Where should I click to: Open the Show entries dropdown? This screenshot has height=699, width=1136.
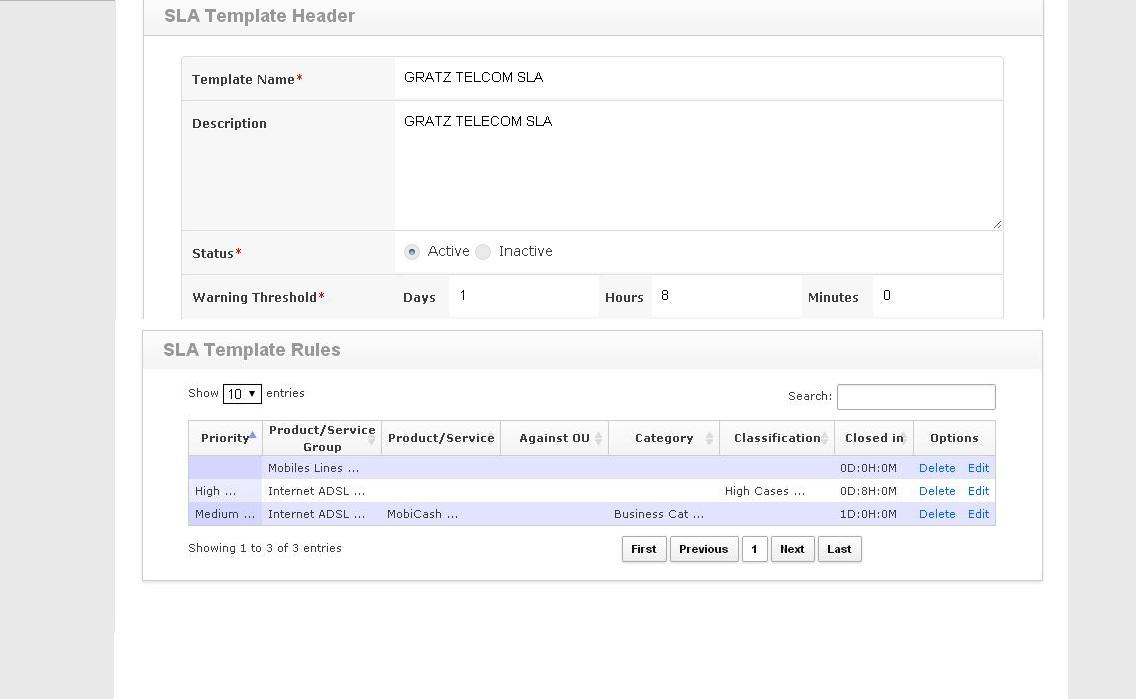(241, 393)
